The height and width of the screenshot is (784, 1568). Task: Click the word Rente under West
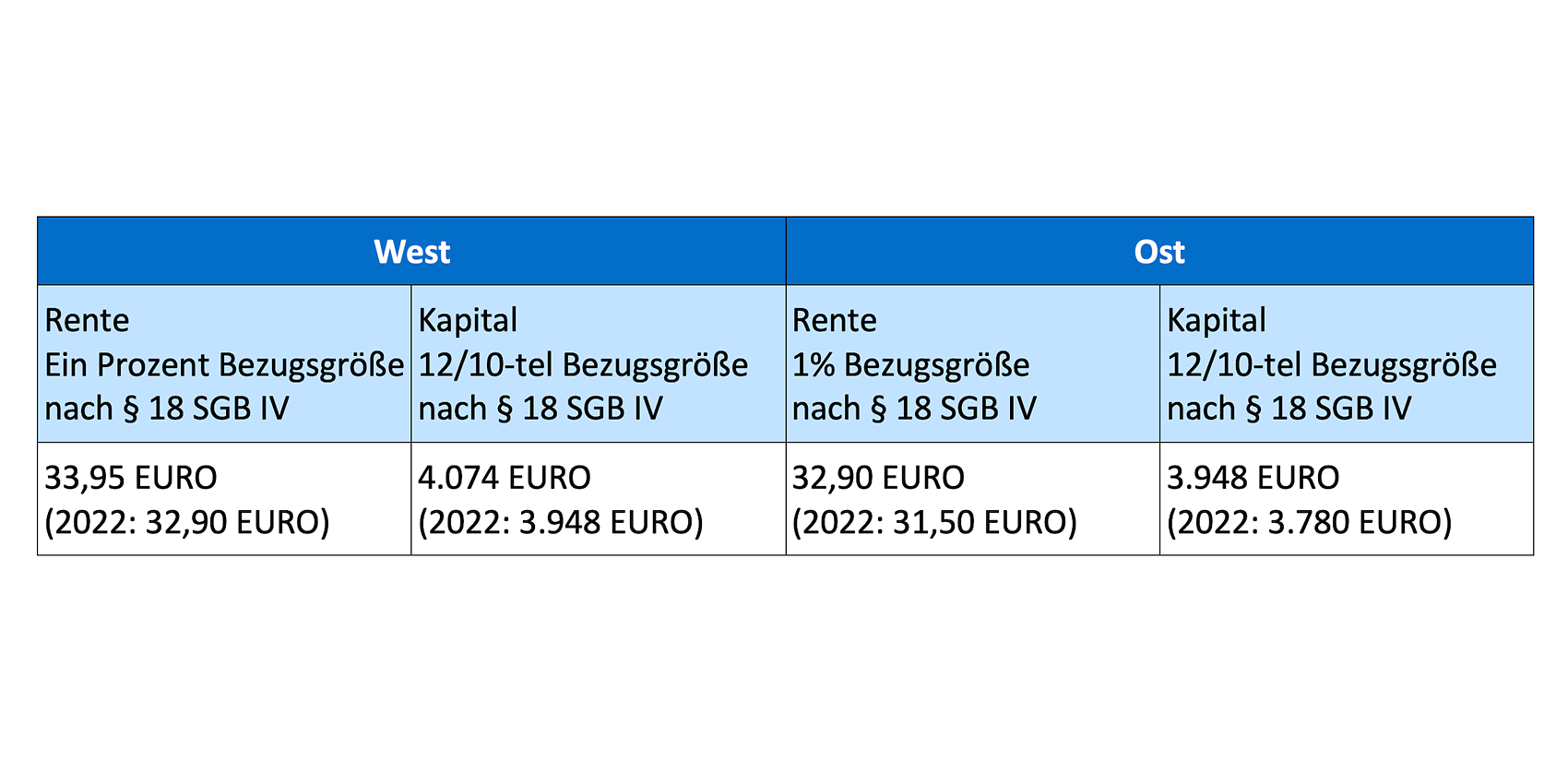(87, 320)
